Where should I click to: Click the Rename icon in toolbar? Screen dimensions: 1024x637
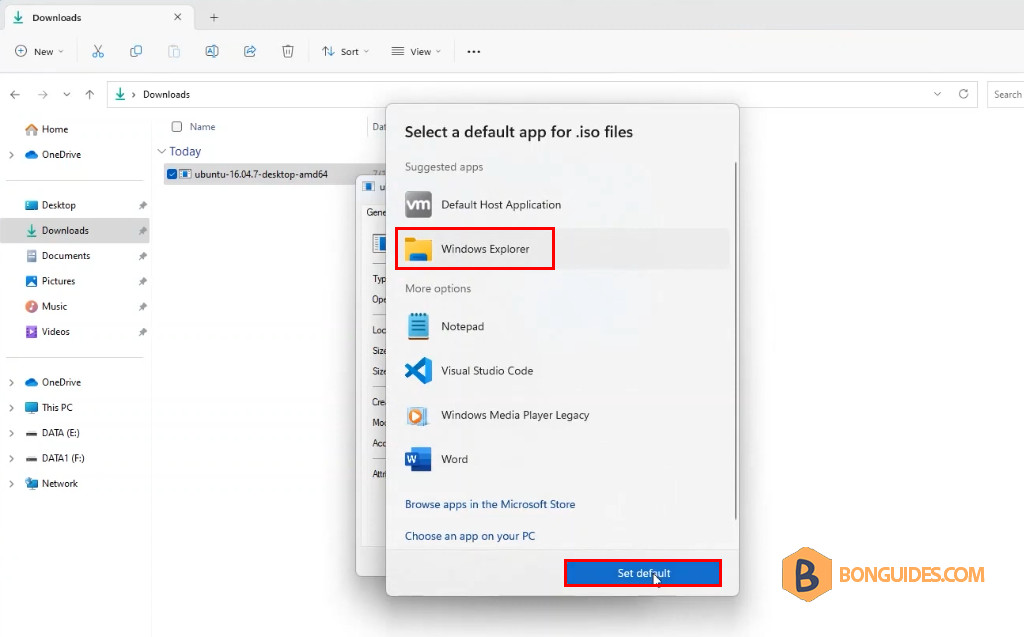pos(212,52)
